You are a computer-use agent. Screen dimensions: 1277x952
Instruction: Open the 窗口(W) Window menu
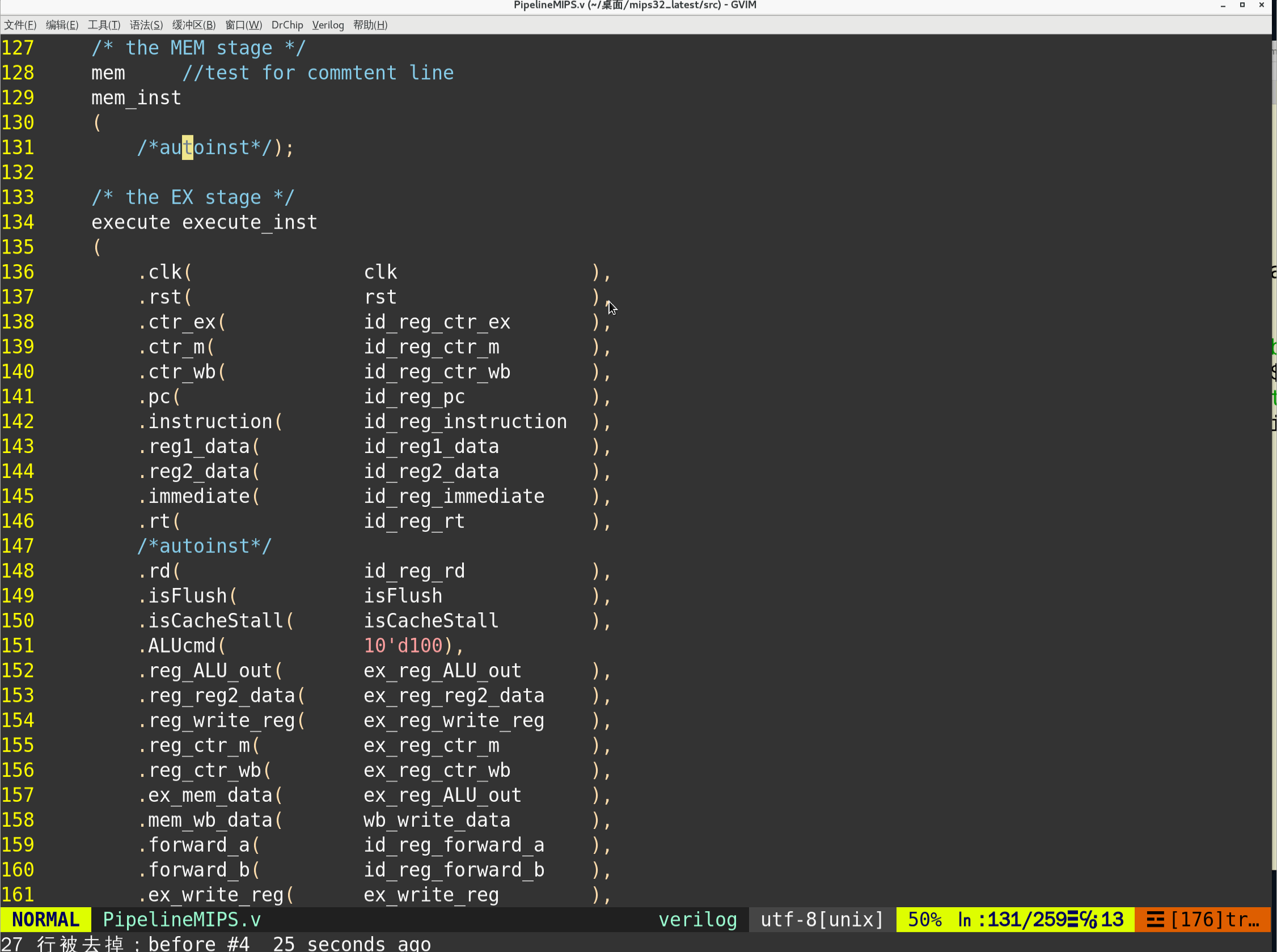point(243,25)
